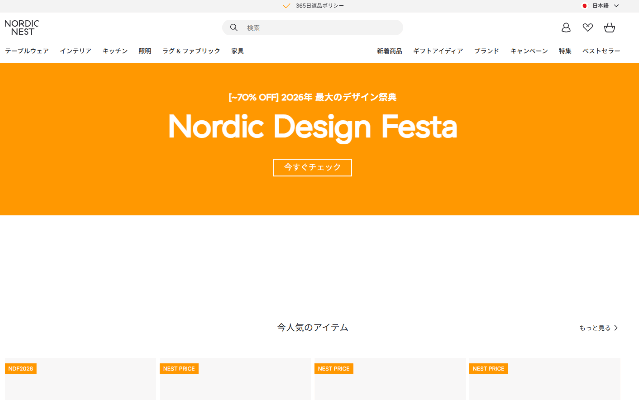Click the Japan flag icon
639x400 pixels.
coord(584,6)
